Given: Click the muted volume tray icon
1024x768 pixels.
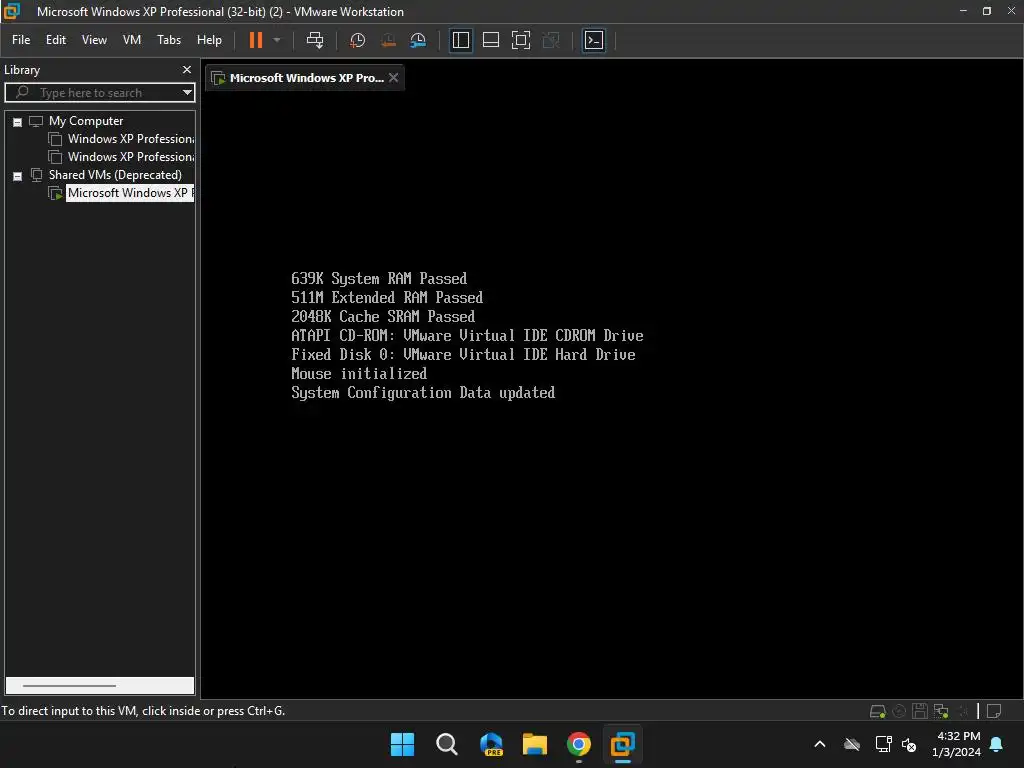Looking at the screenshot, I should (908, 744).
